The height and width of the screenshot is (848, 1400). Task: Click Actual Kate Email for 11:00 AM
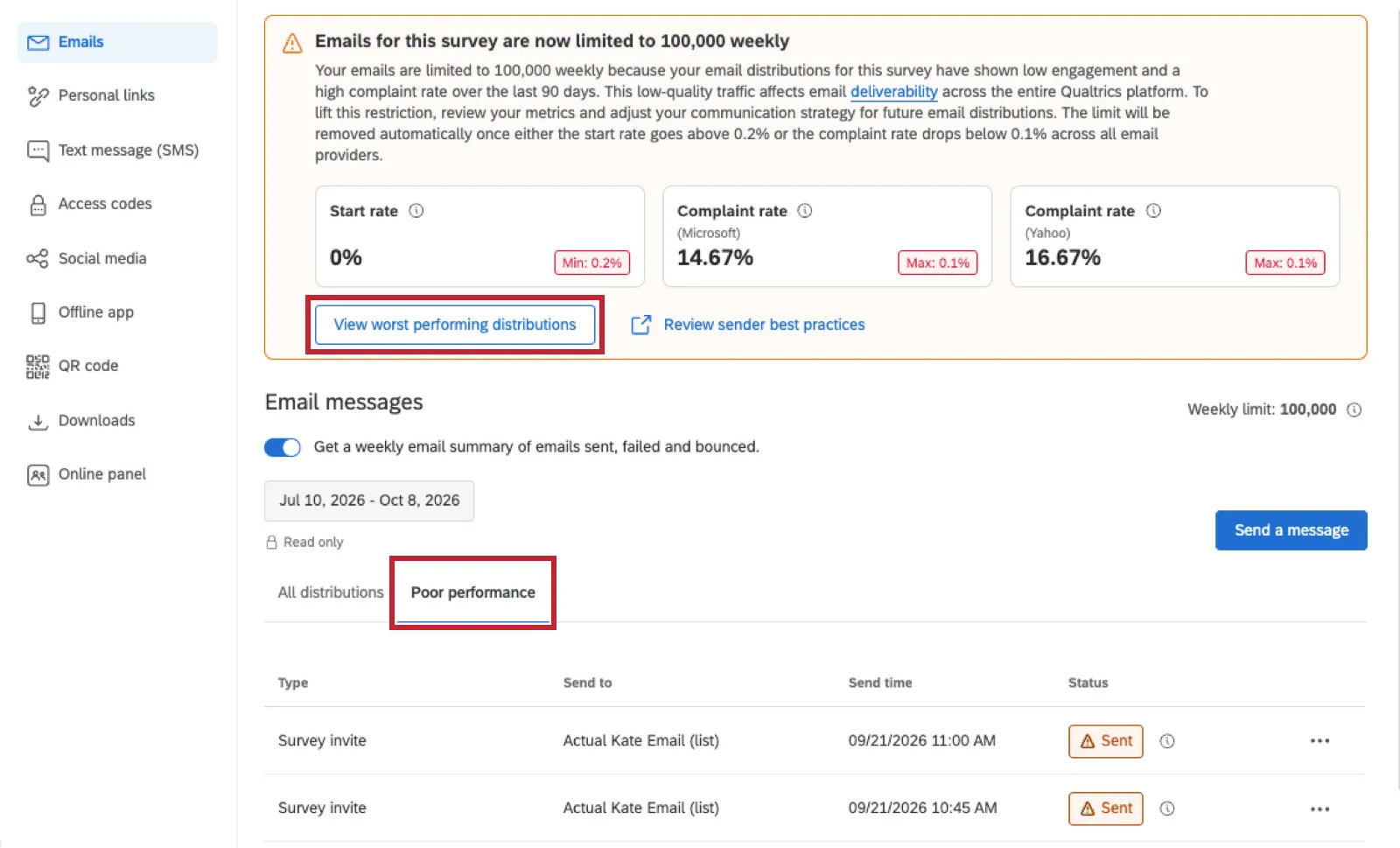tap(640, 741)
